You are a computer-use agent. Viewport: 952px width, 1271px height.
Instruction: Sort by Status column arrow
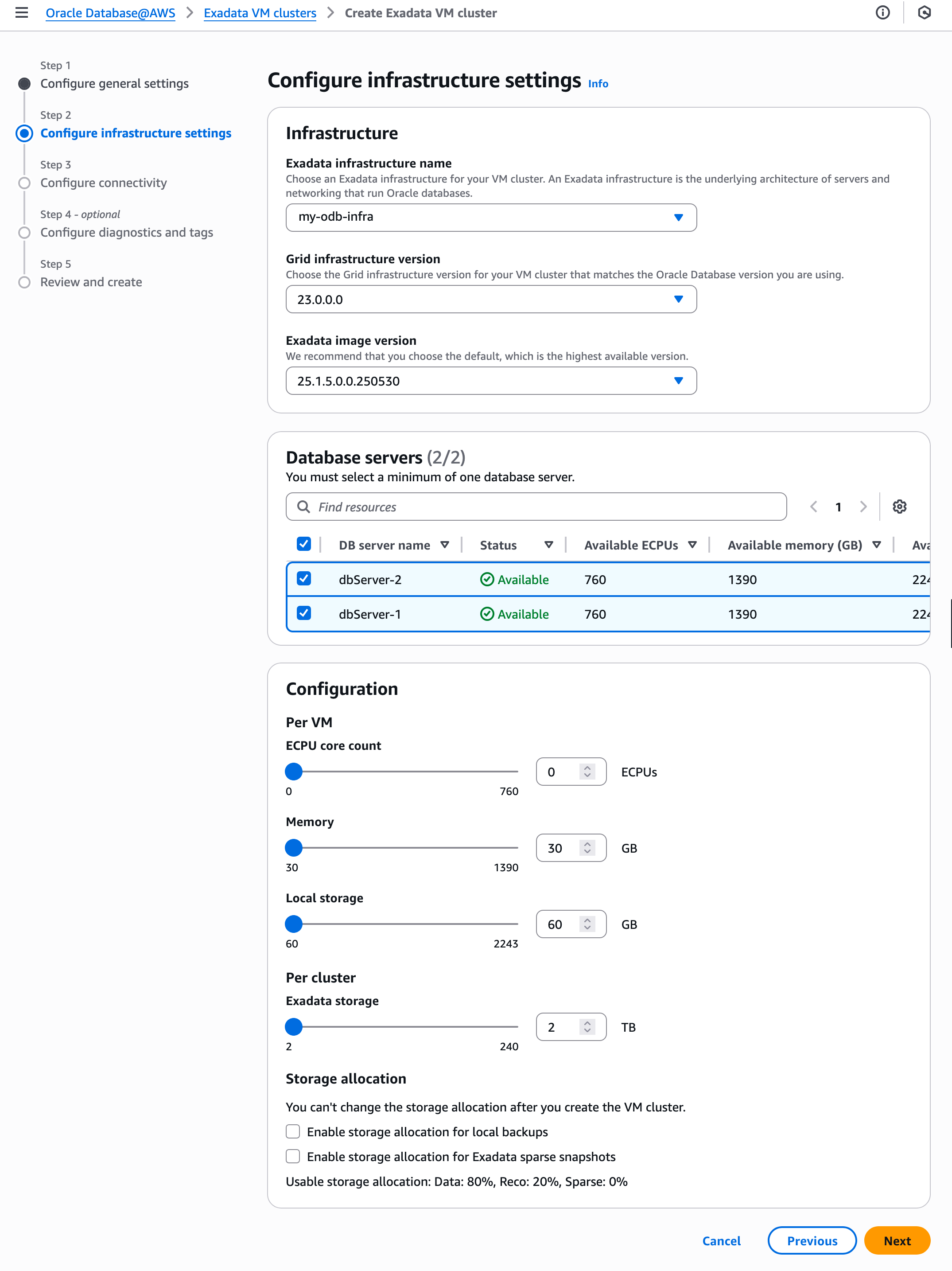pos(549,545)
